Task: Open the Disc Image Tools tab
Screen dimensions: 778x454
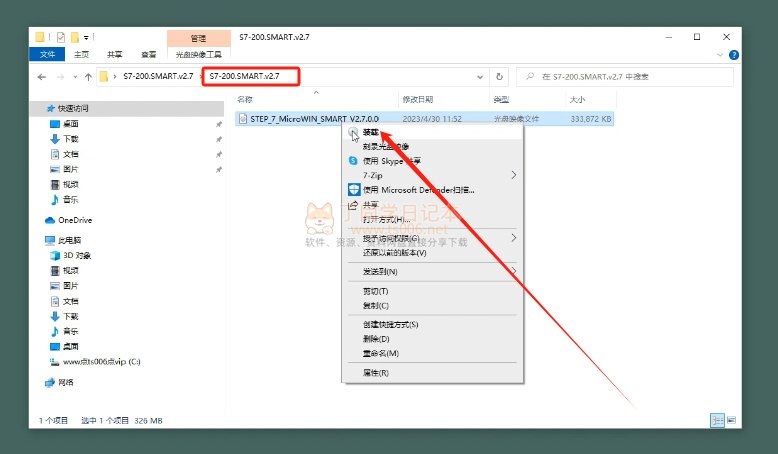Action: tap(198, 55)
